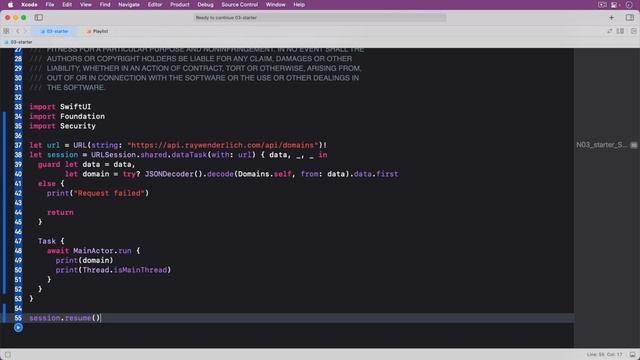Go forward in editor history
This screenshot has height=360, width=640.
coord(25,31)
